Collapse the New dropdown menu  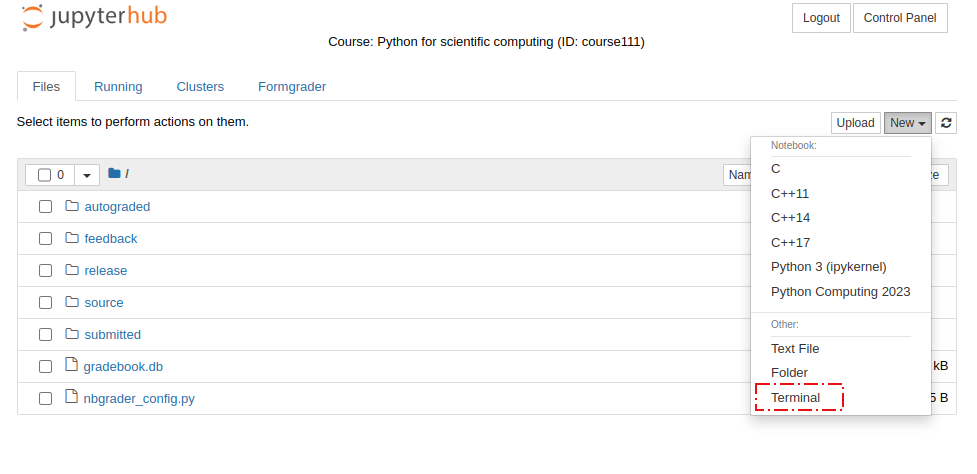click(908, 123)
